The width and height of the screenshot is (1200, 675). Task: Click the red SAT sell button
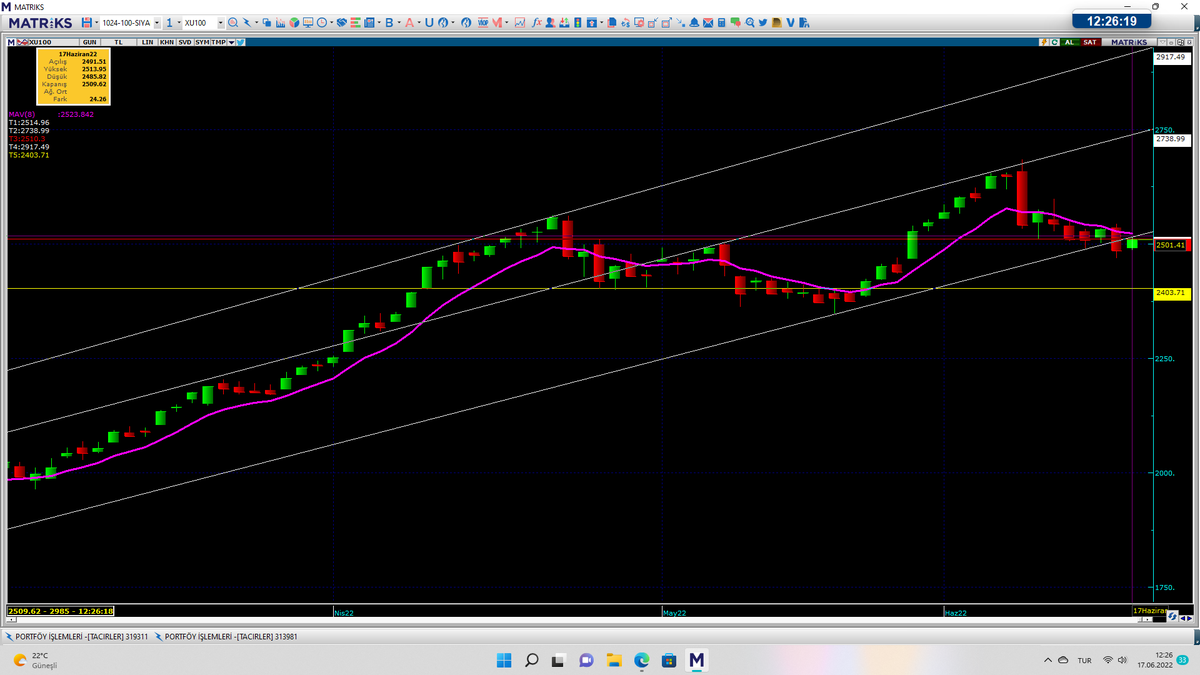[1090, 43]
